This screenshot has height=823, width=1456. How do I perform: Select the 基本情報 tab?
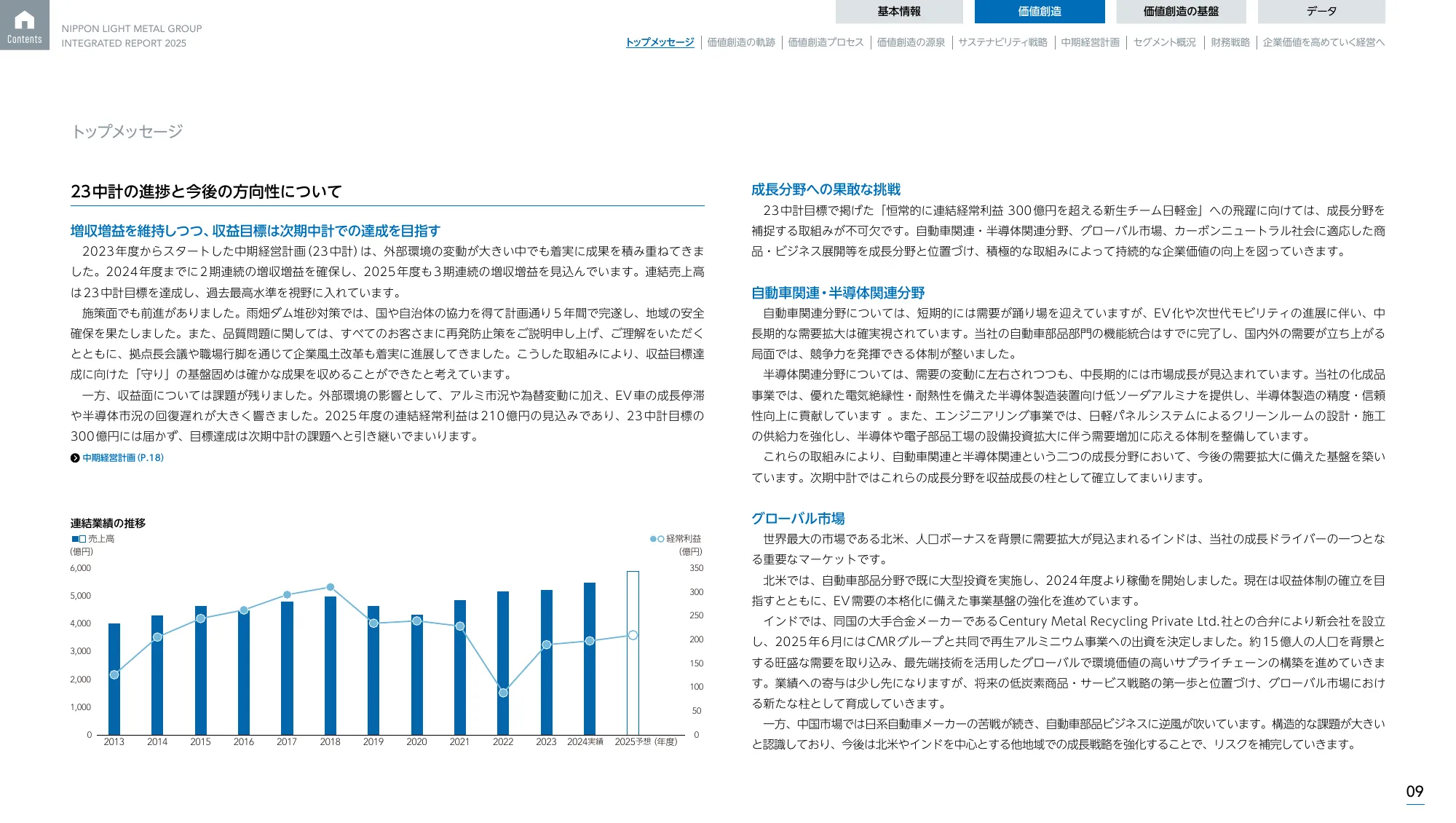(899, 12)
